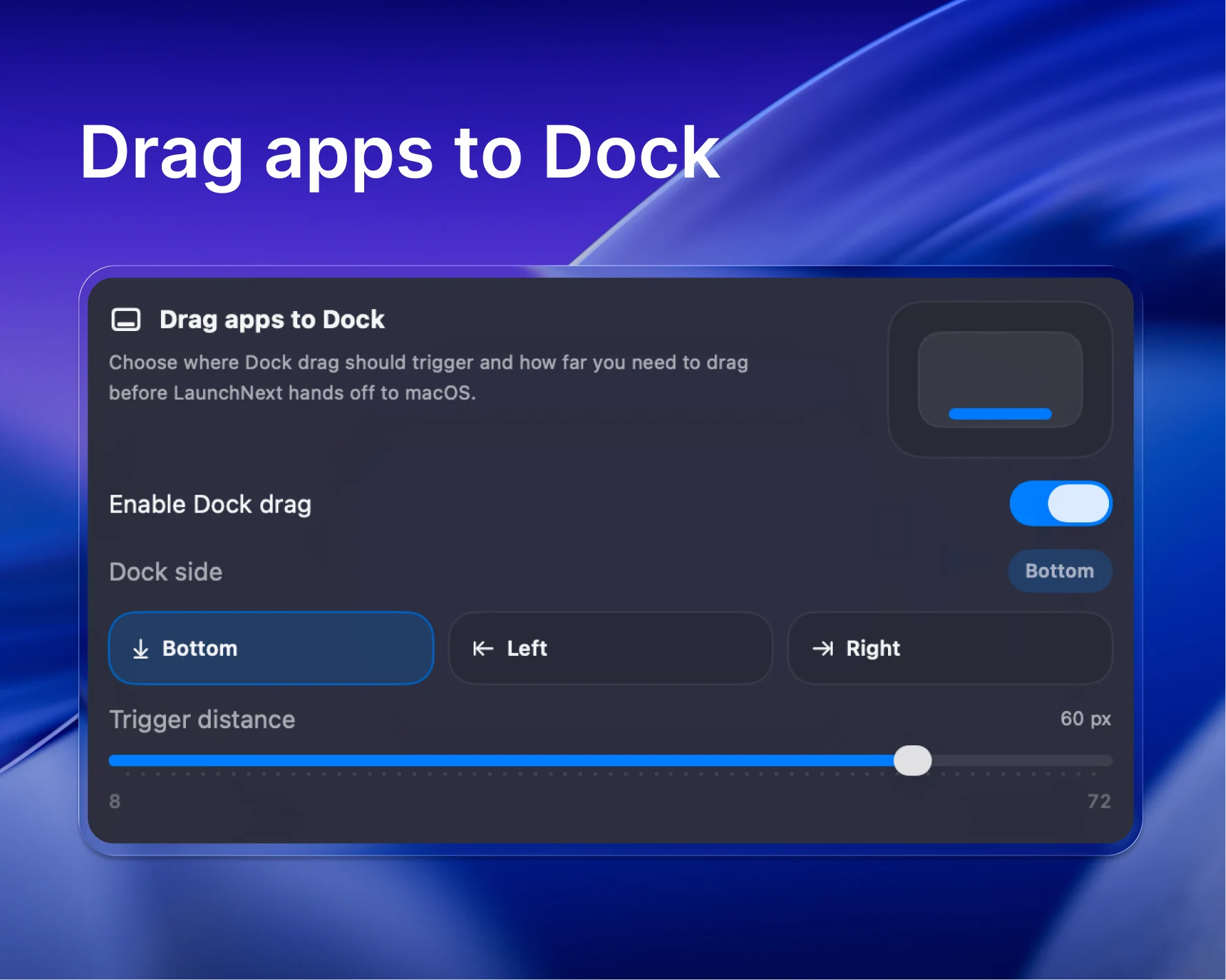Select the Left dock side option
The width and height of the screenshot is (1226, 980).
[609, 648]
